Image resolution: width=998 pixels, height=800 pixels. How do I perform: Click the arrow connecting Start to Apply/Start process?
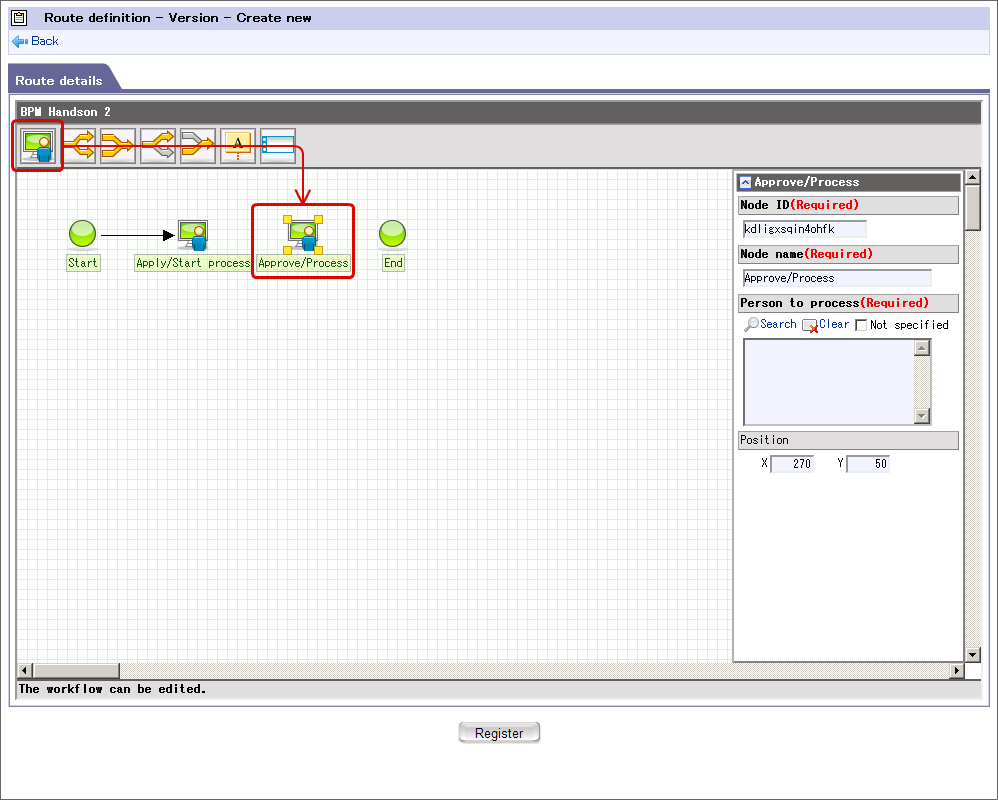tap(137, 235)
